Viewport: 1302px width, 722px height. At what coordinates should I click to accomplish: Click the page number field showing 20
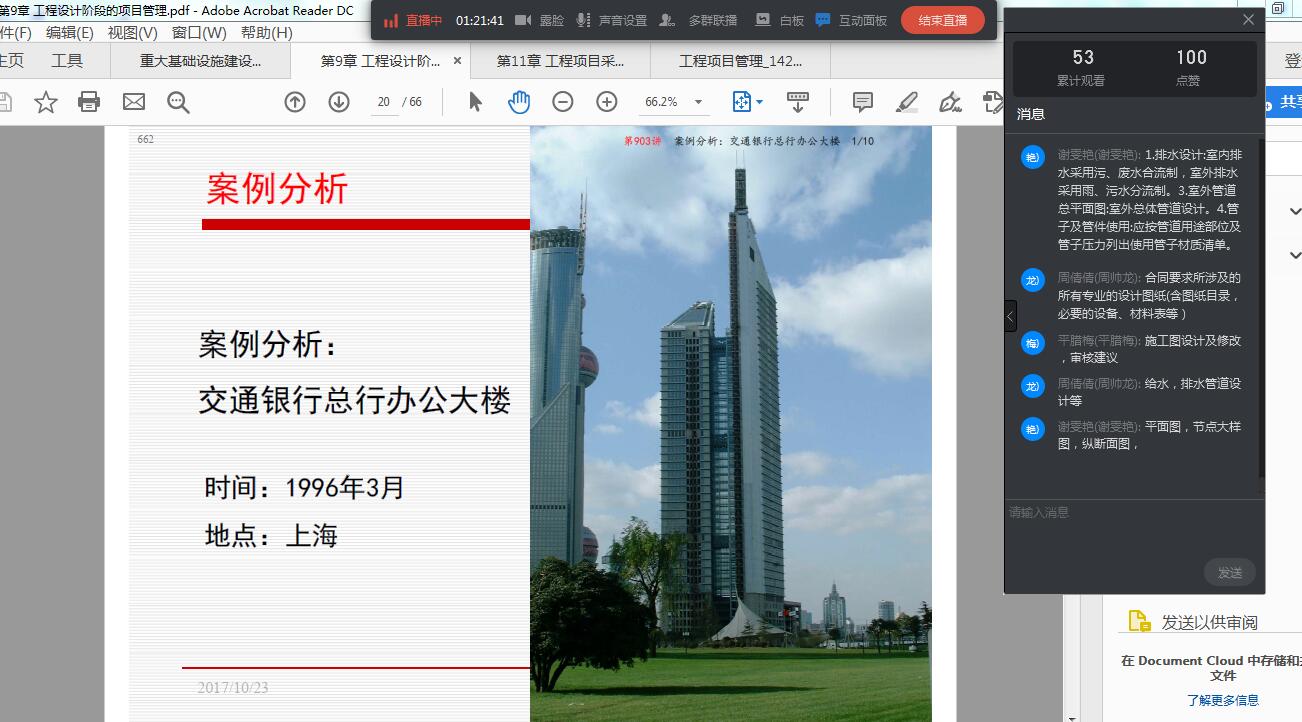pyautogui.click(x=383, y=102)
